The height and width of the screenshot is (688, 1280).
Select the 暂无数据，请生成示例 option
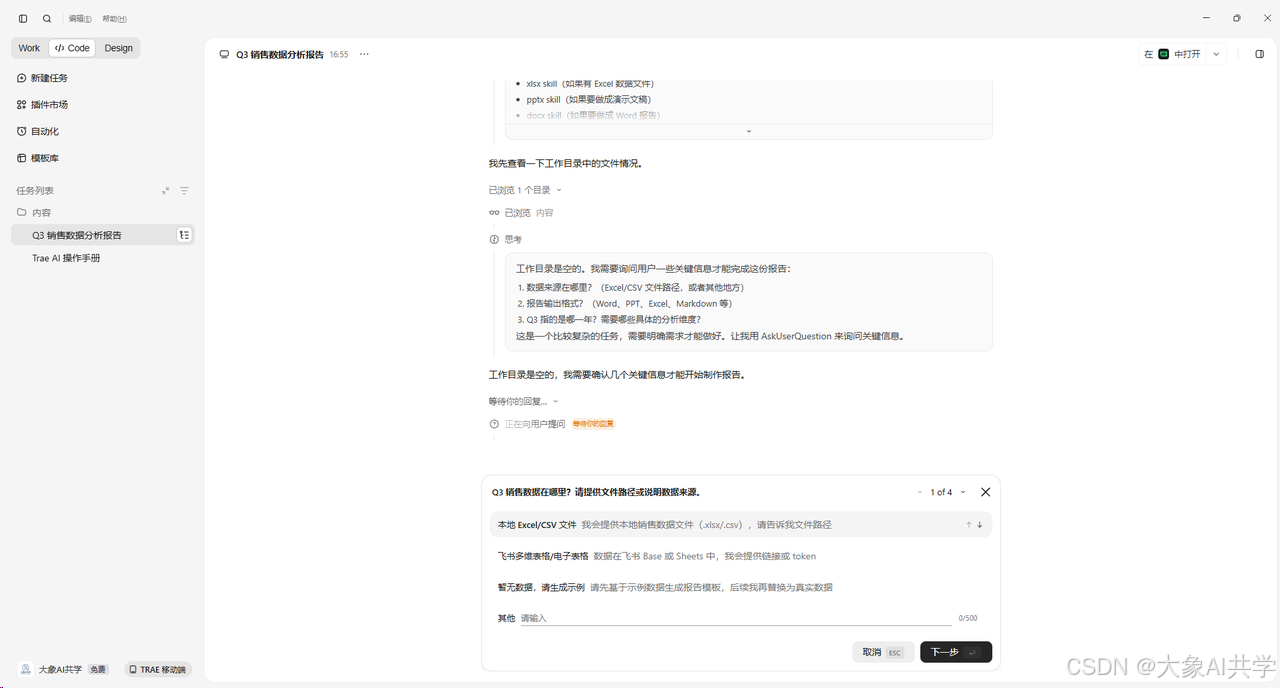pos(741,587)
